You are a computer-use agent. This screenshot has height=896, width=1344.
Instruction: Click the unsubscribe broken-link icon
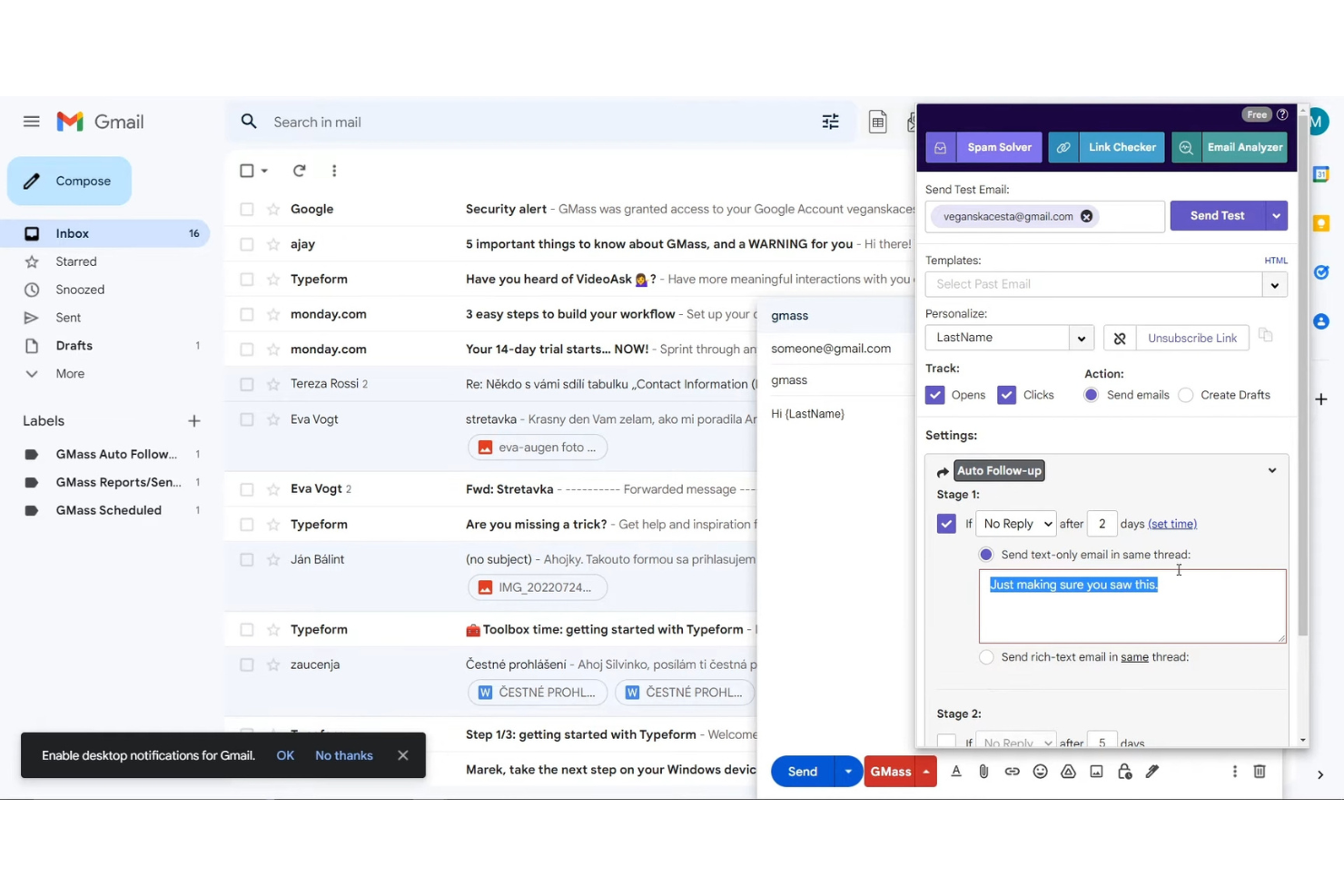tap(1120, 338)
